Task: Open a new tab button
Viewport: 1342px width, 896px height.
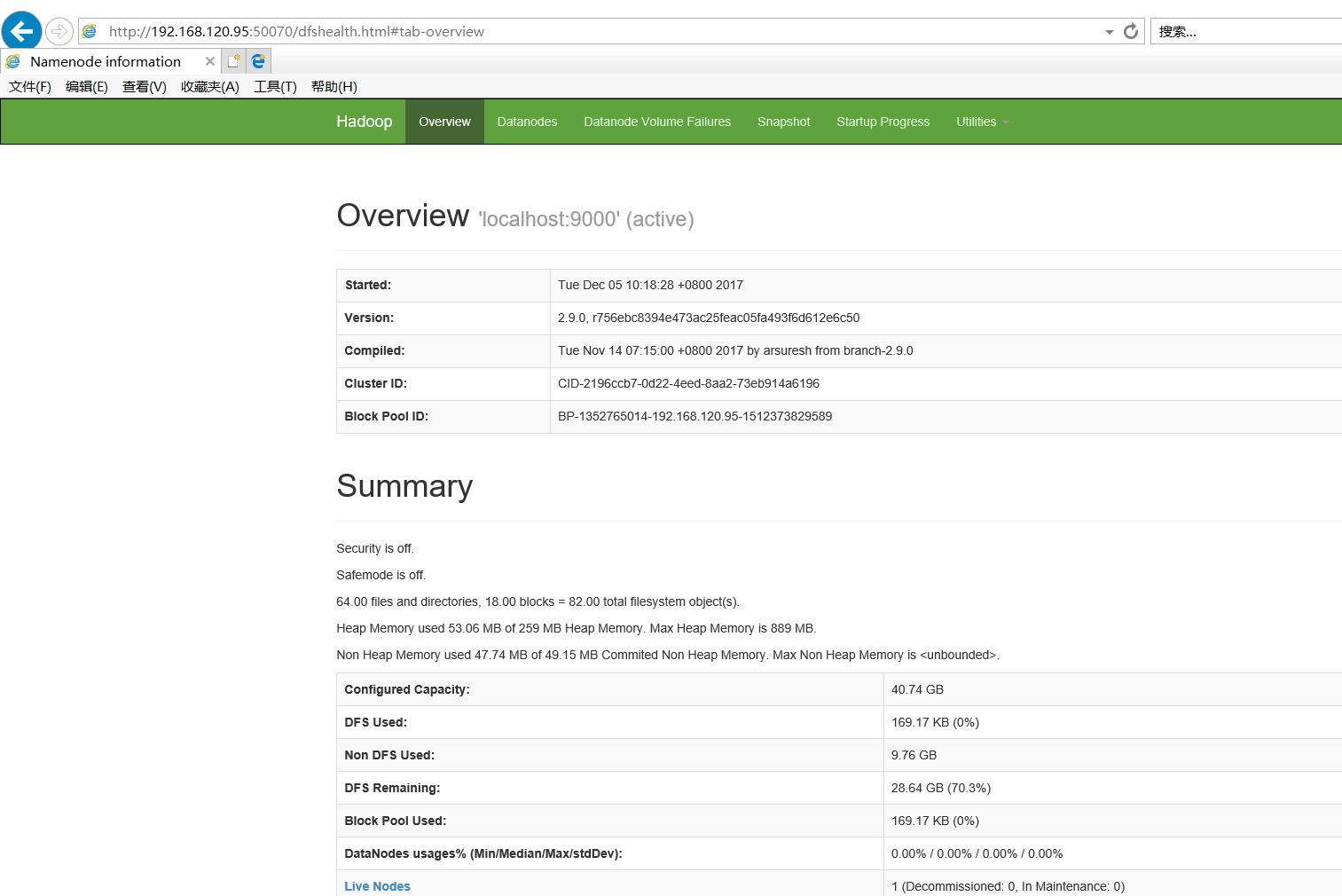Action: 233,61
